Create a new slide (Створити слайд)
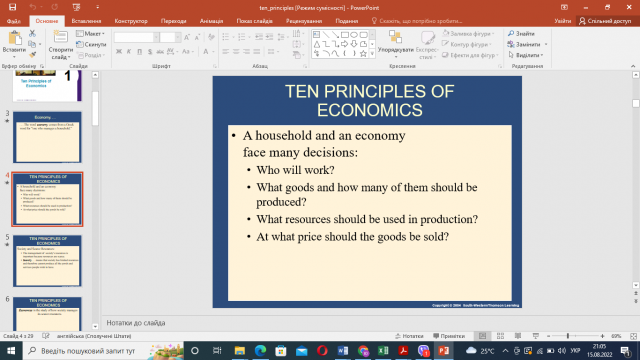Screen dimensions: 640x360 coord(60,45)
